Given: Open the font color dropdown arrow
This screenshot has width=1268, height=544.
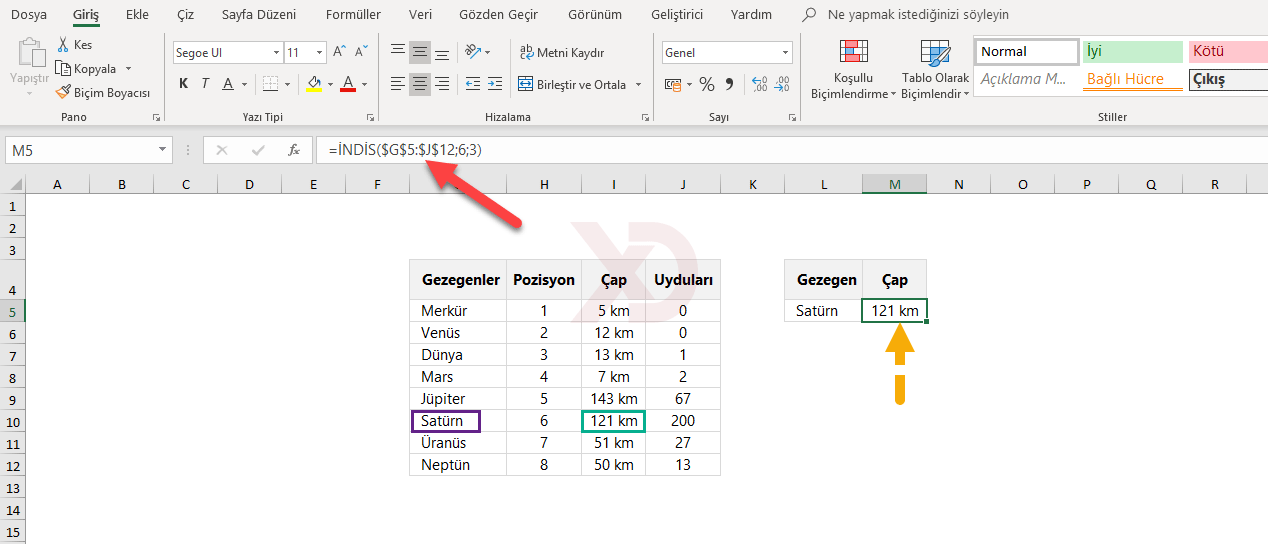Looking at the screenshot, I should click(x=365, y=84).
